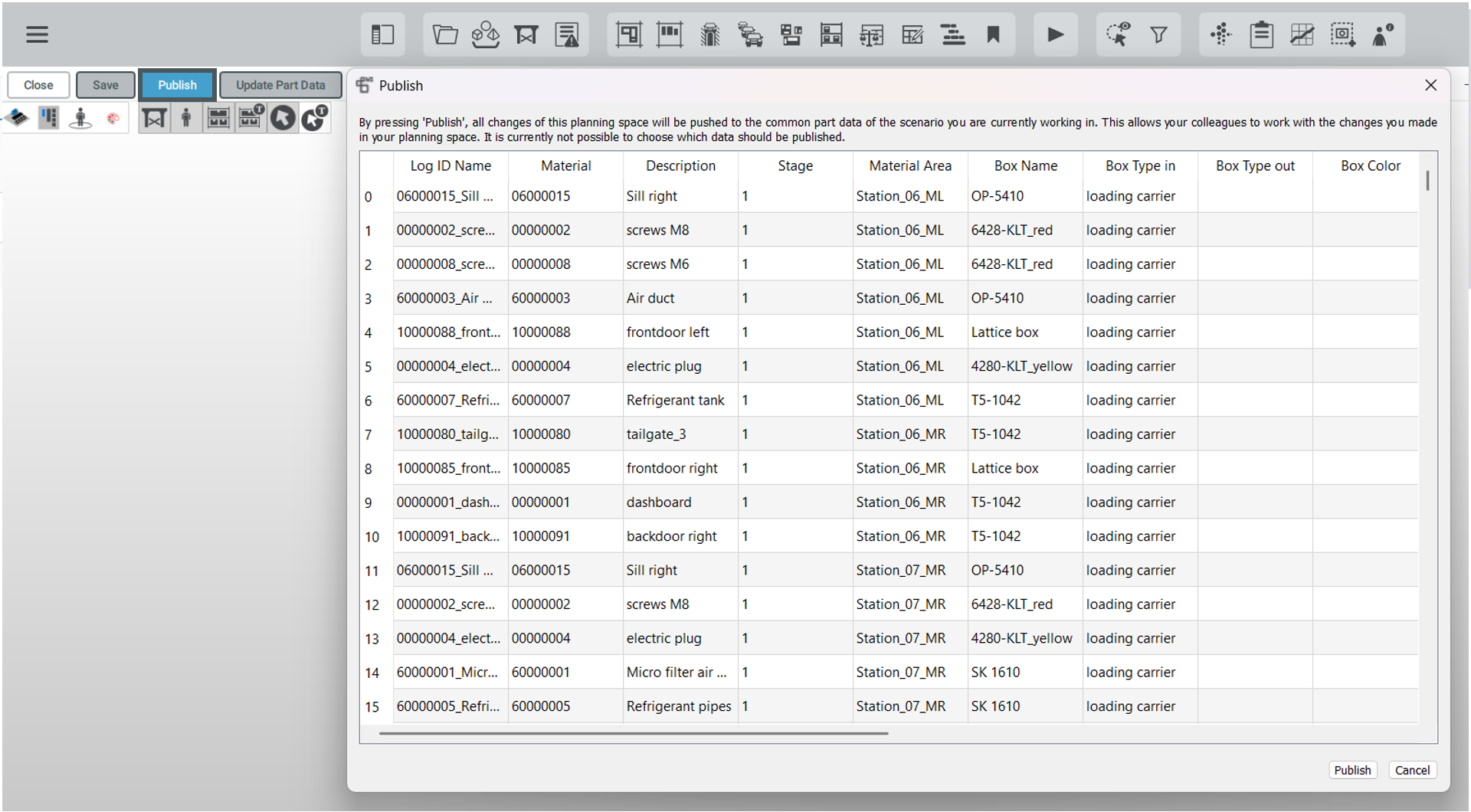Click the Box Type out column header
Image resolution: width=1471 pixels, height=812 pixels.
(1255, 165)
